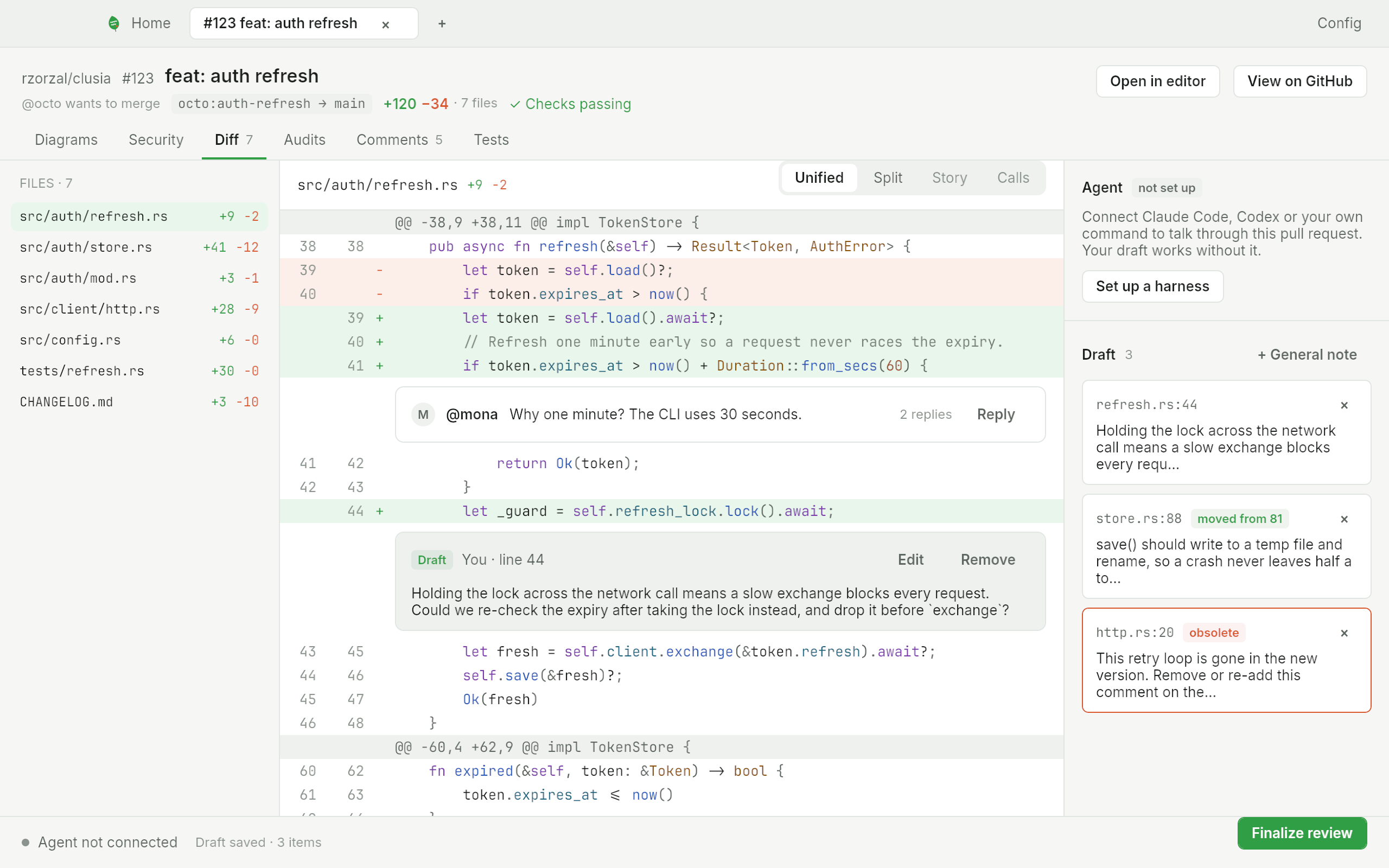The height and width of the screenshot is (868, 1389).
Task: Select src/auth/store.rs in file list
Action: pos(139,247)
